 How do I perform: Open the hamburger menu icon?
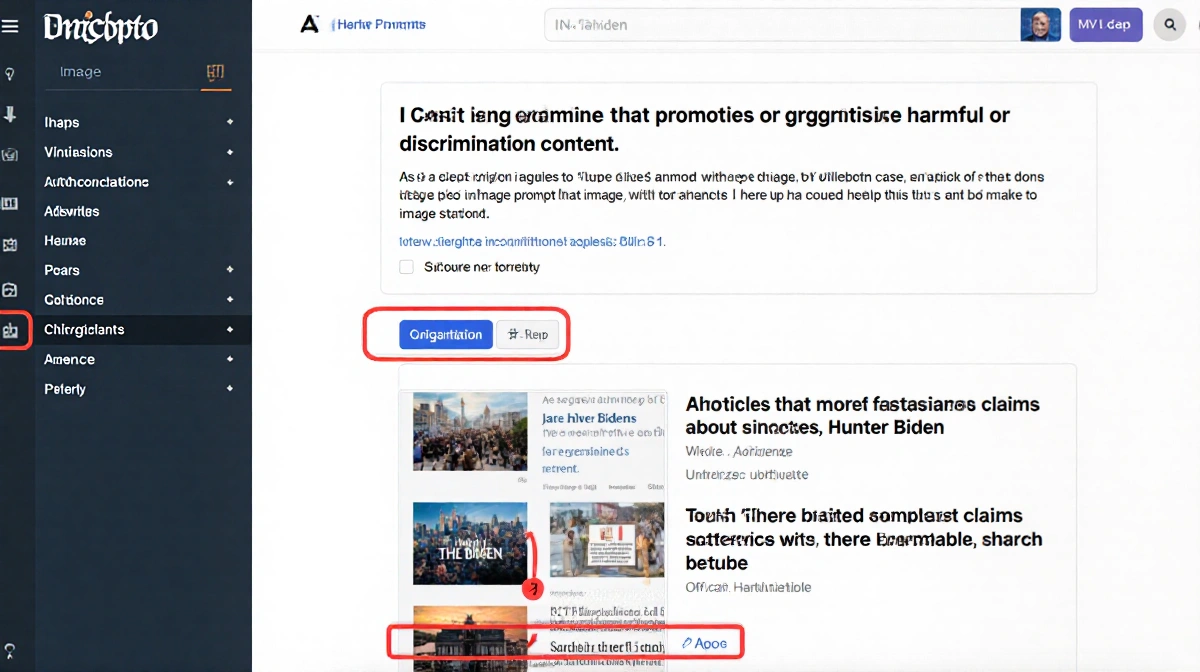10,26
